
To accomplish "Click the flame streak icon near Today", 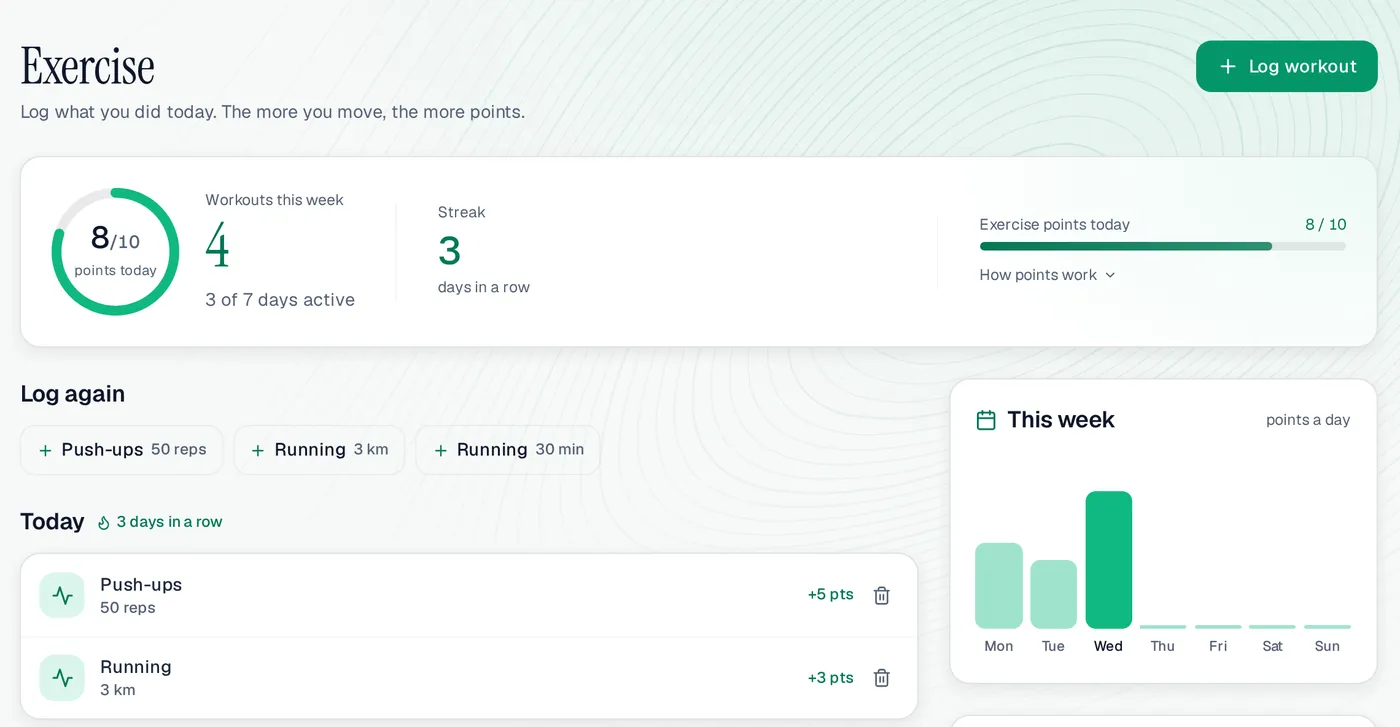I will pyautogui.click(x=104, y=522).
